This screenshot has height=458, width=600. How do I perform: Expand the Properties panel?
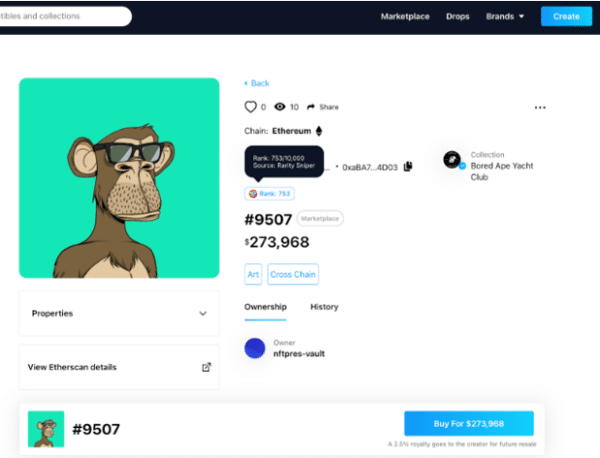pos(119,313)
